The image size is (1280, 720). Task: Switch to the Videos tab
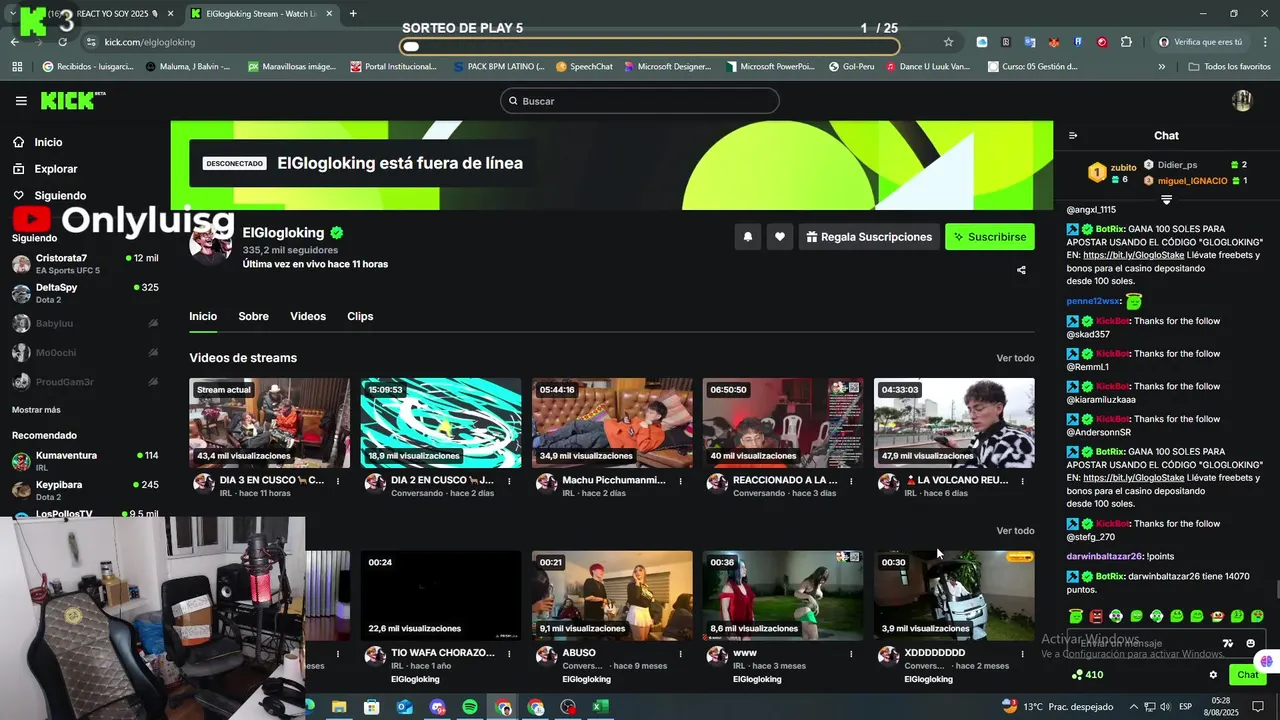pos(308,316)
